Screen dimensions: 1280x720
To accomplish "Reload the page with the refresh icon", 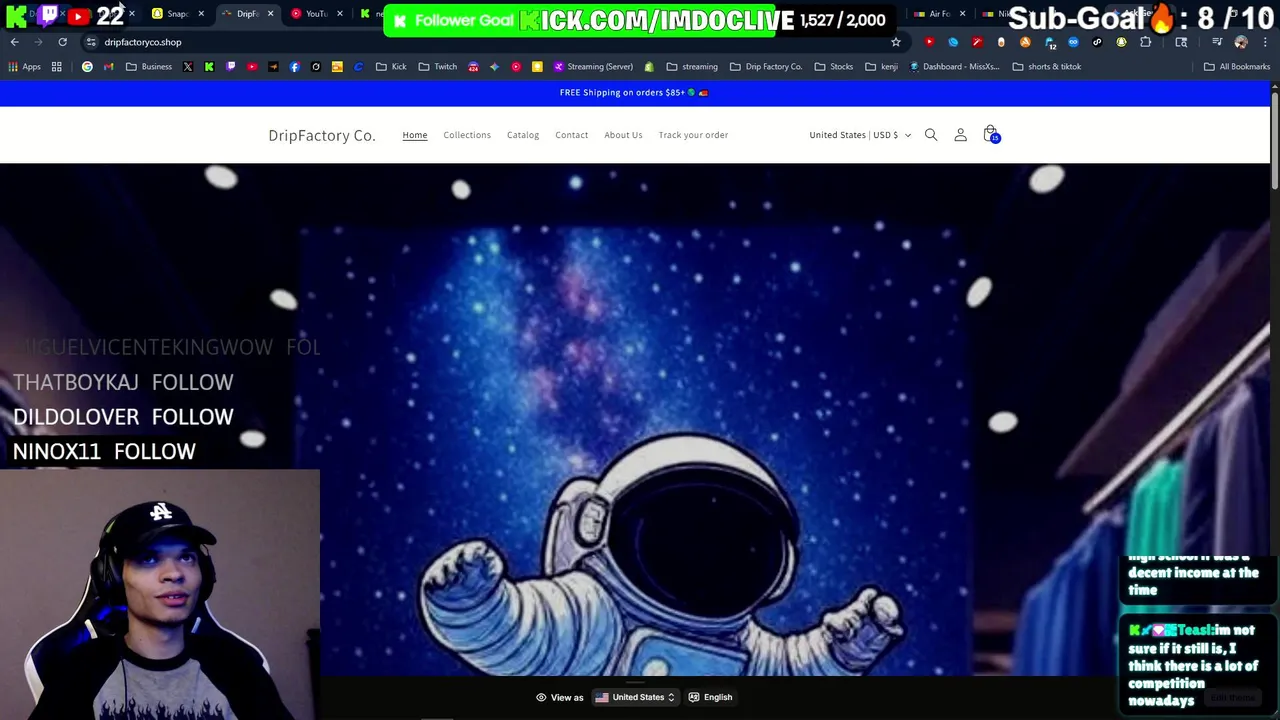I will (x=62, y=42).
